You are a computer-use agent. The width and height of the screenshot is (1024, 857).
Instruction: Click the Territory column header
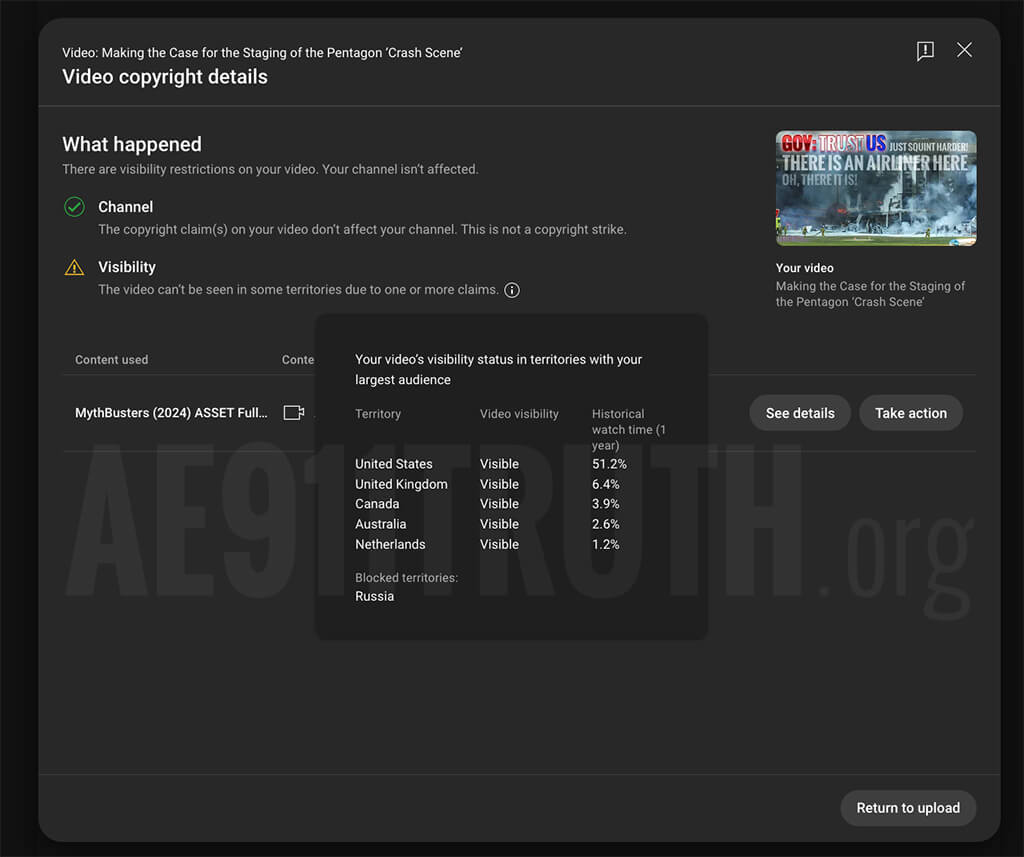378,414
